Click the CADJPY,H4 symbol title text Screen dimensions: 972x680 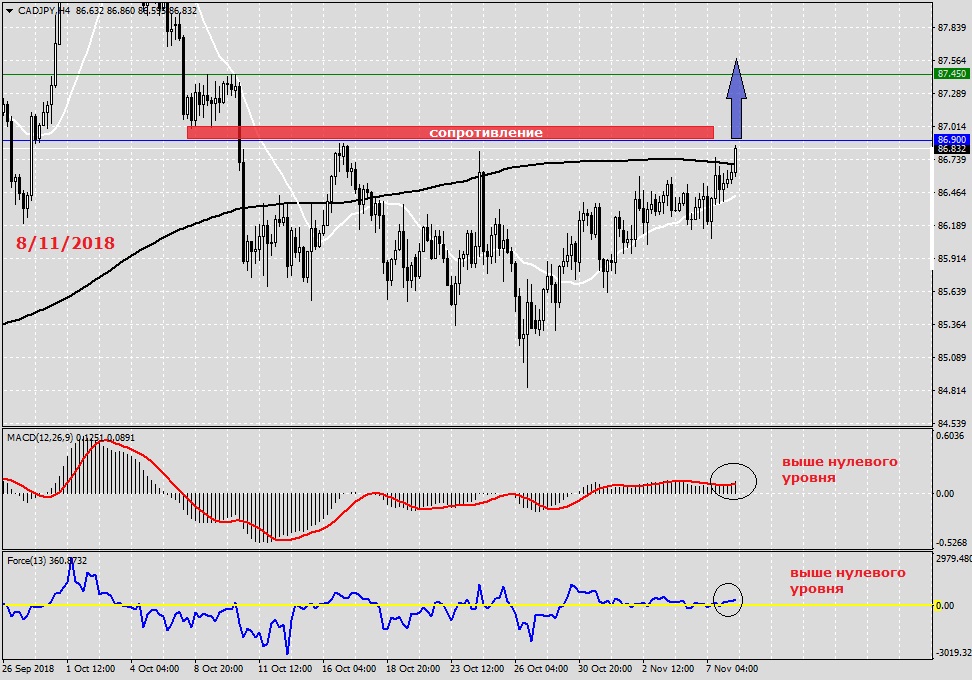pyautogui.click(x=43, y=10)
